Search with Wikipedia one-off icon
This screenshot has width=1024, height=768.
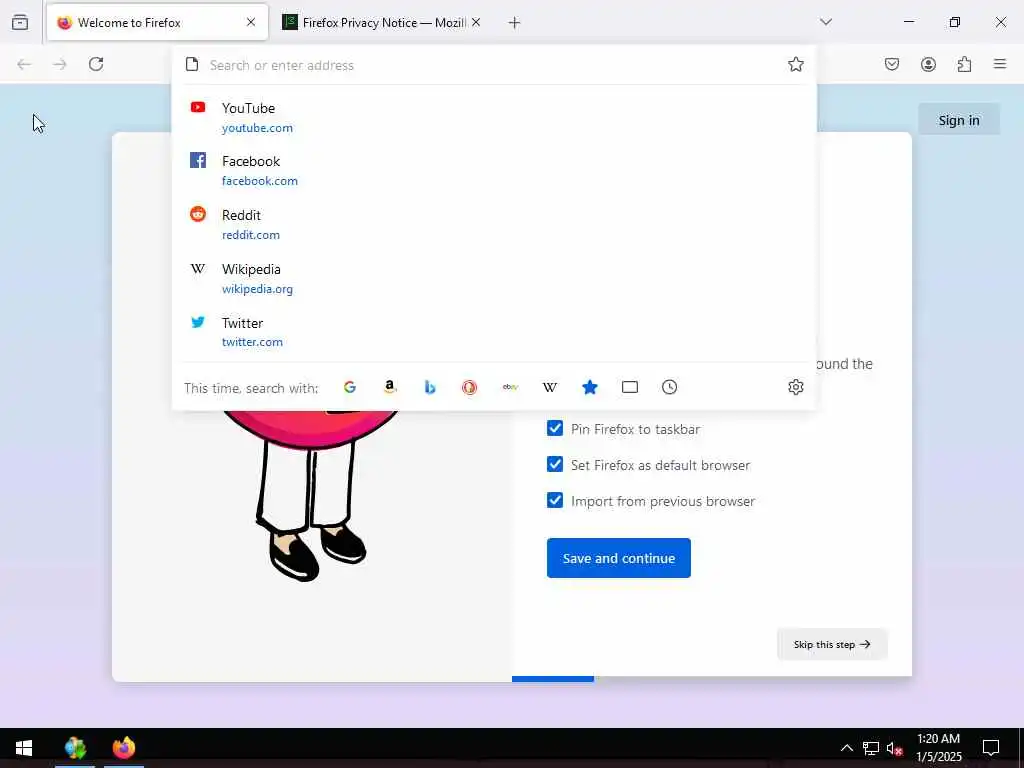click(550, 387)
